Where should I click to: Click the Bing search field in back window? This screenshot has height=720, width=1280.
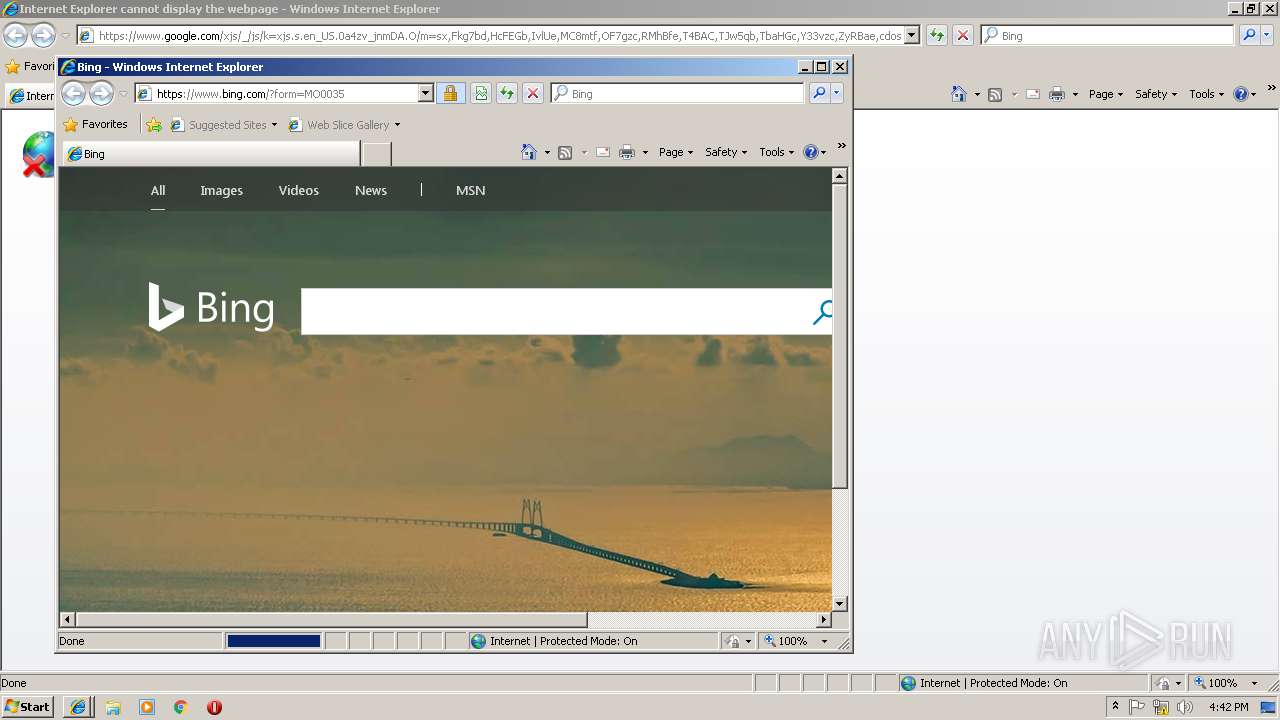tap(1108, 35)
